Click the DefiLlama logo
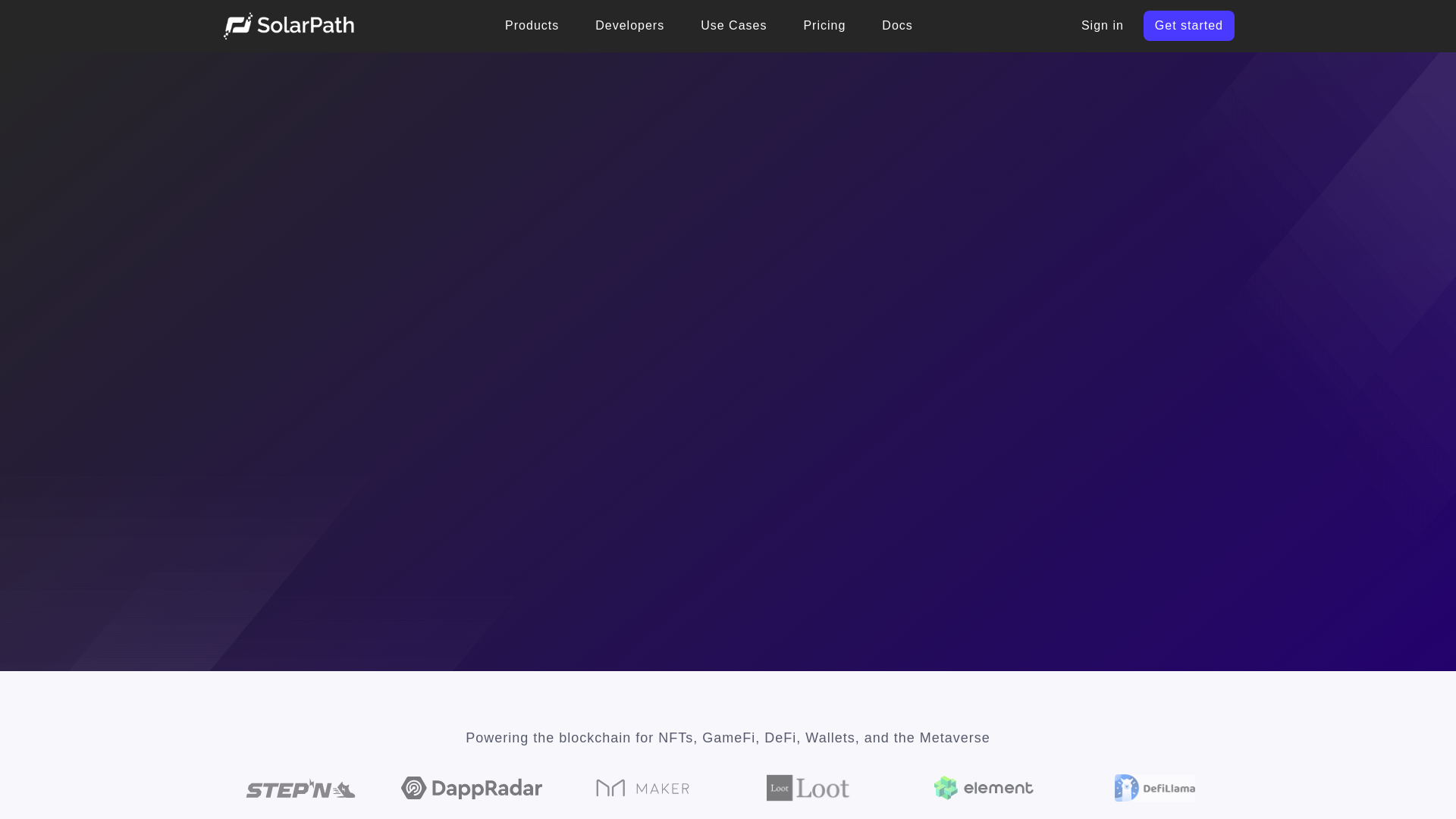Viewport: 1456px width, 819px height. coord(1154,788)
